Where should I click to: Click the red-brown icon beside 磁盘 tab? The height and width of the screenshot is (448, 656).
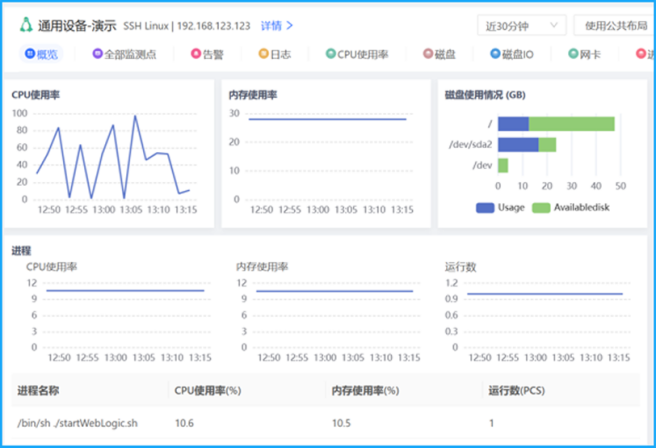428,54
